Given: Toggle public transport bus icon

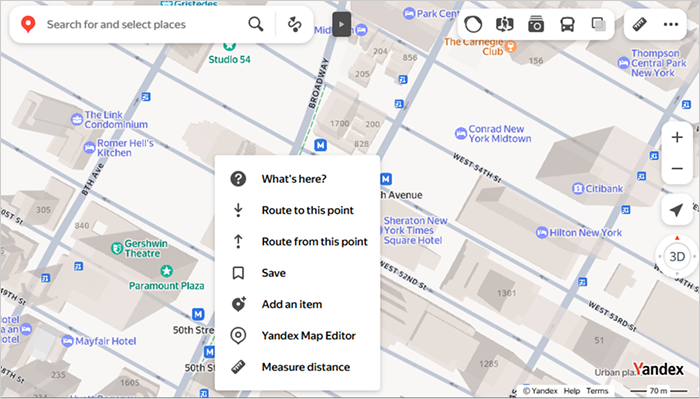Looking at the screenshot, I should tap(567, 24).
